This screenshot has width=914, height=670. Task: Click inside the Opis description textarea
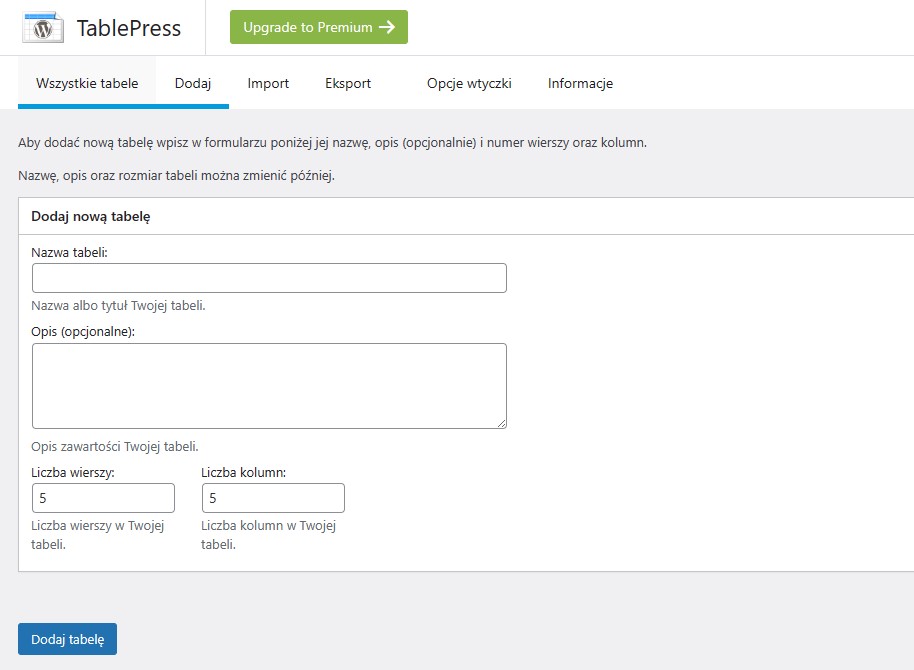(x=269, y=385)
